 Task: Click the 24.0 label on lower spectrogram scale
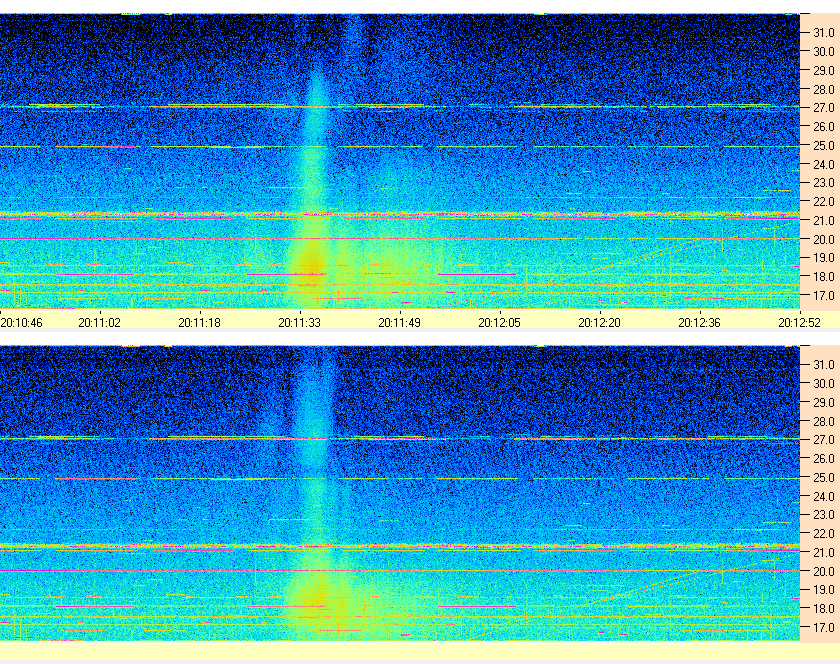[x=824, y=496]
